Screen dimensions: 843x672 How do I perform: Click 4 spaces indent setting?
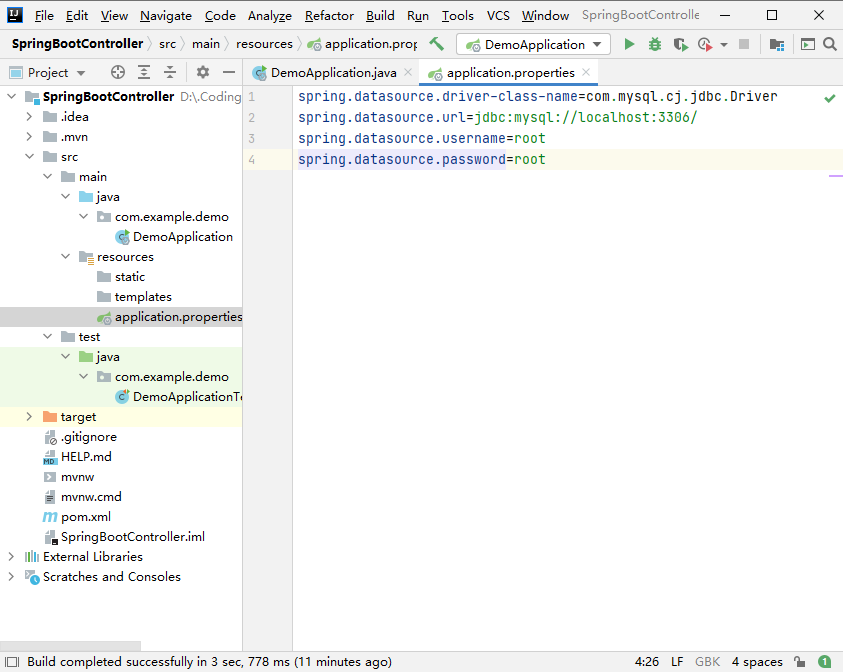(x=757, y=661)
